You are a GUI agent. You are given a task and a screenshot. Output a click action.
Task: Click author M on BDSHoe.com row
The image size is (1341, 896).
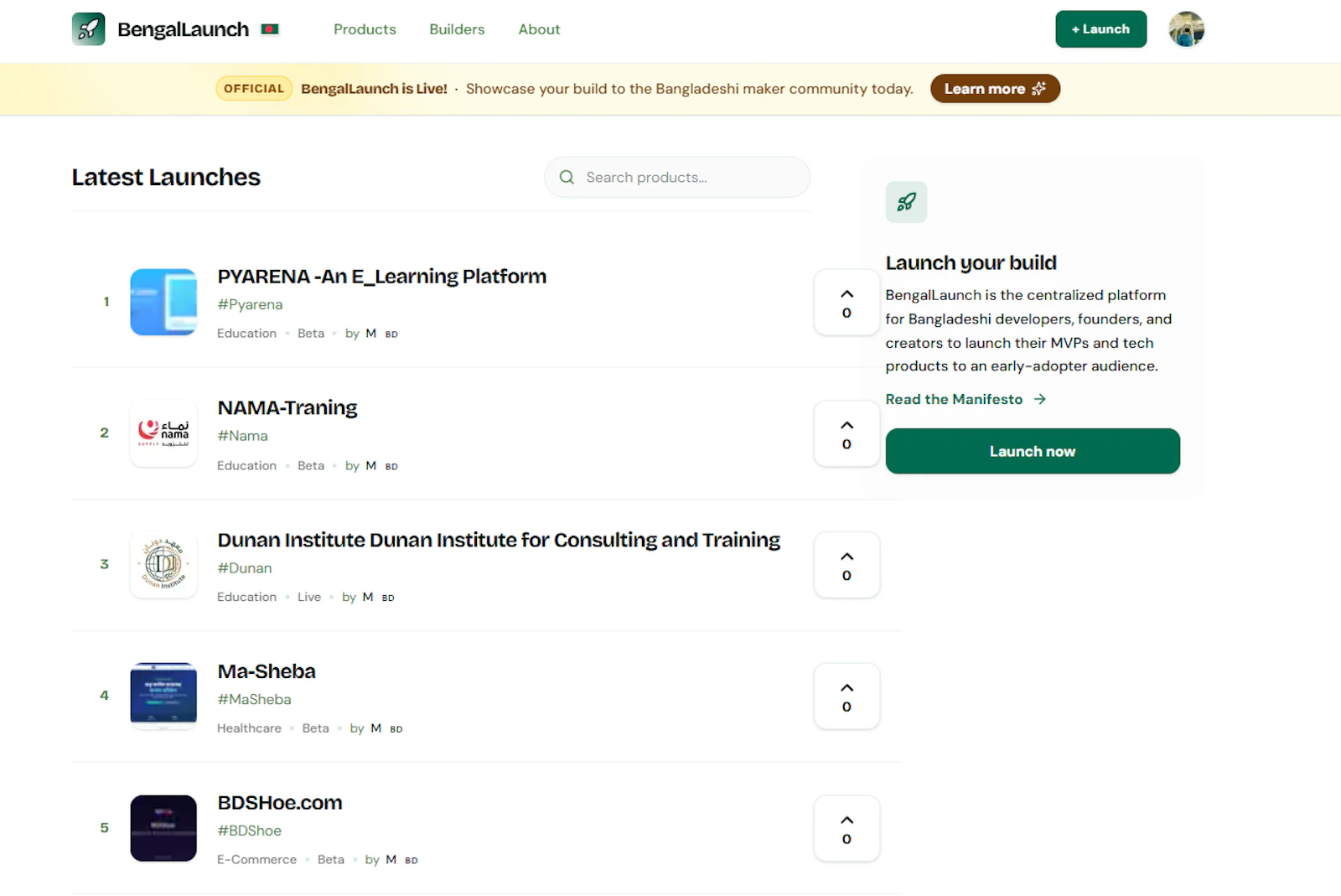coord(391,860)
